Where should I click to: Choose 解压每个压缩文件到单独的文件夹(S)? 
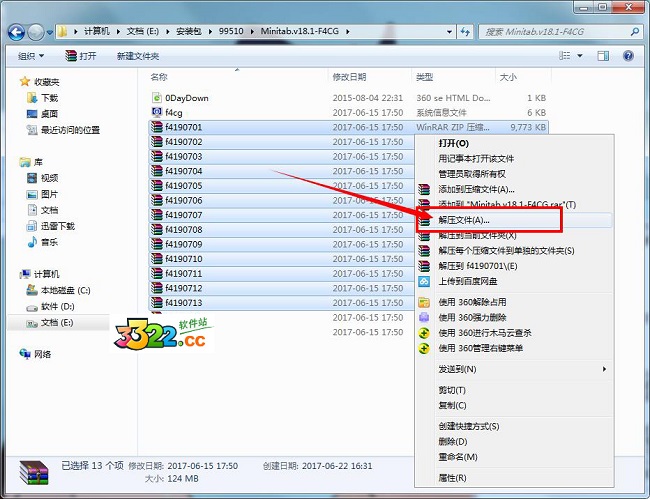[514, 251]
